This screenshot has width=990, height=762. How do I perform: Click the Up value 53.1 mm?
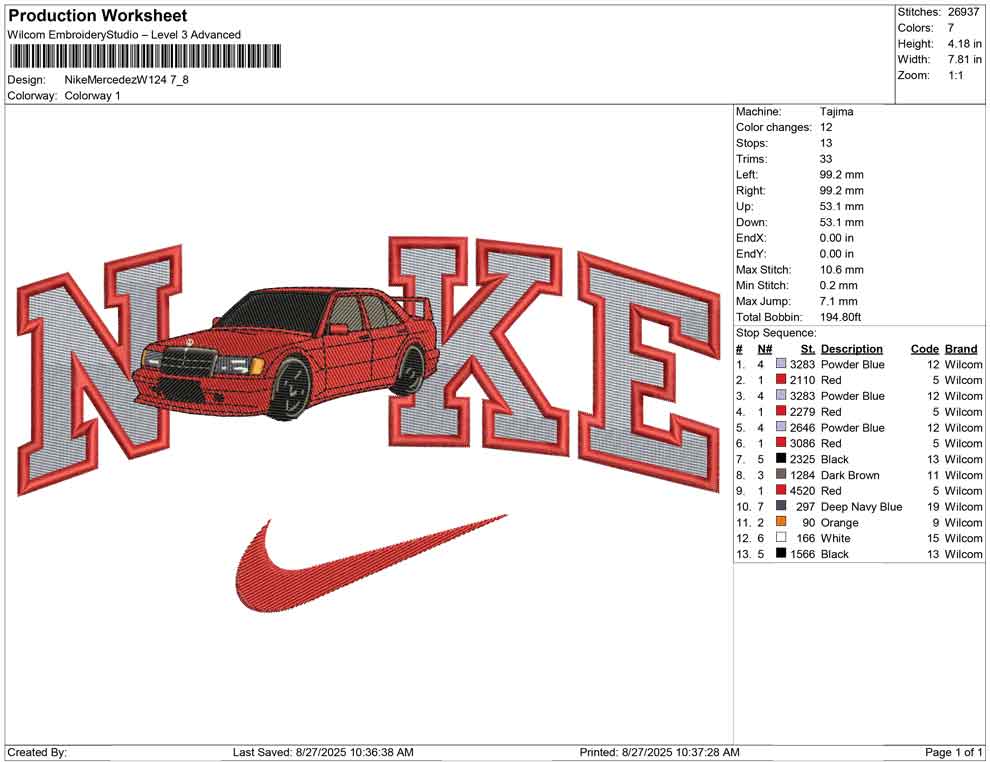click(x=842, y=206)
